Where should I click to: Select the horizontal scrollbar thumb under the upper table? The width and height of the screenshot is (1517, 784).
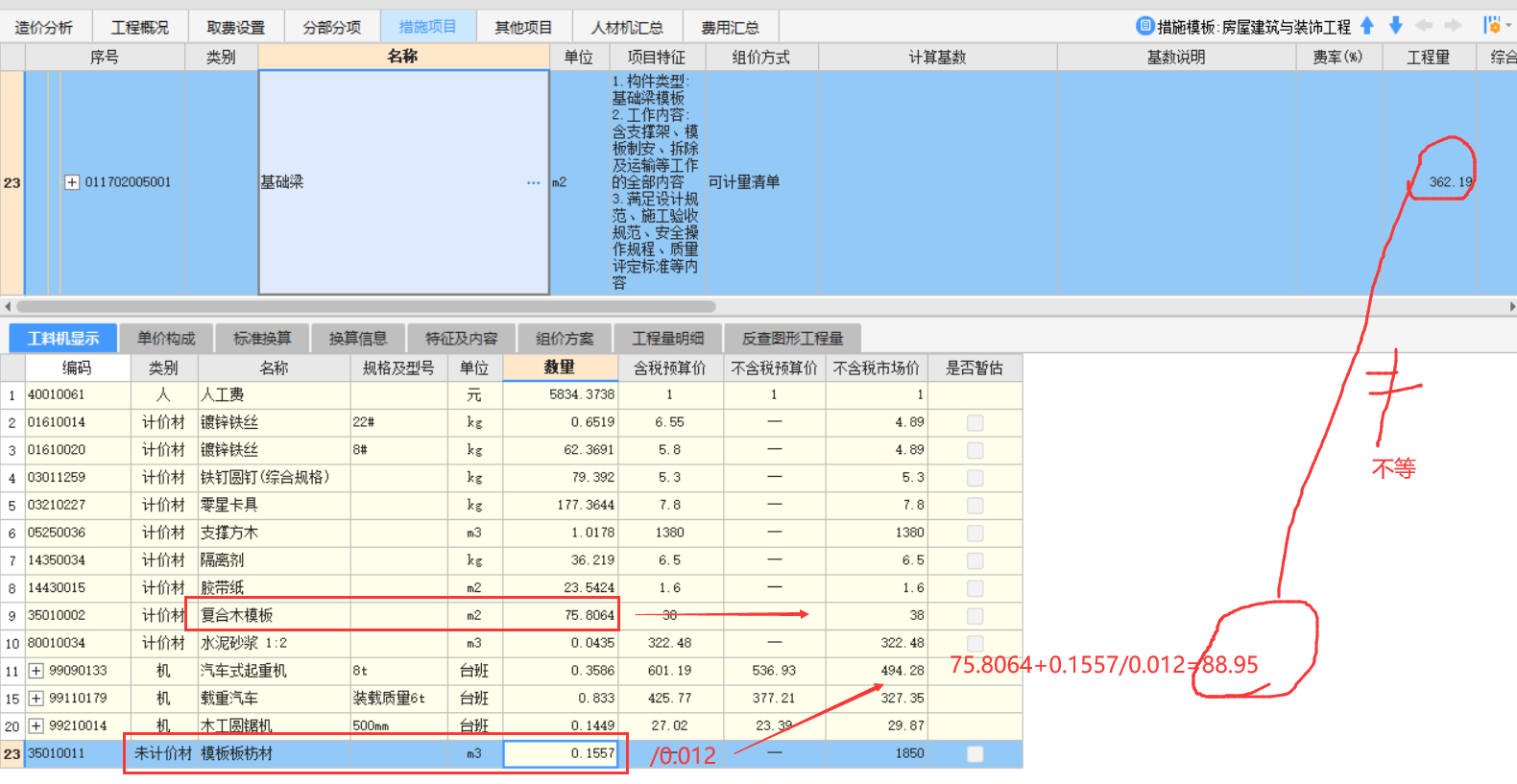(366, 307)
